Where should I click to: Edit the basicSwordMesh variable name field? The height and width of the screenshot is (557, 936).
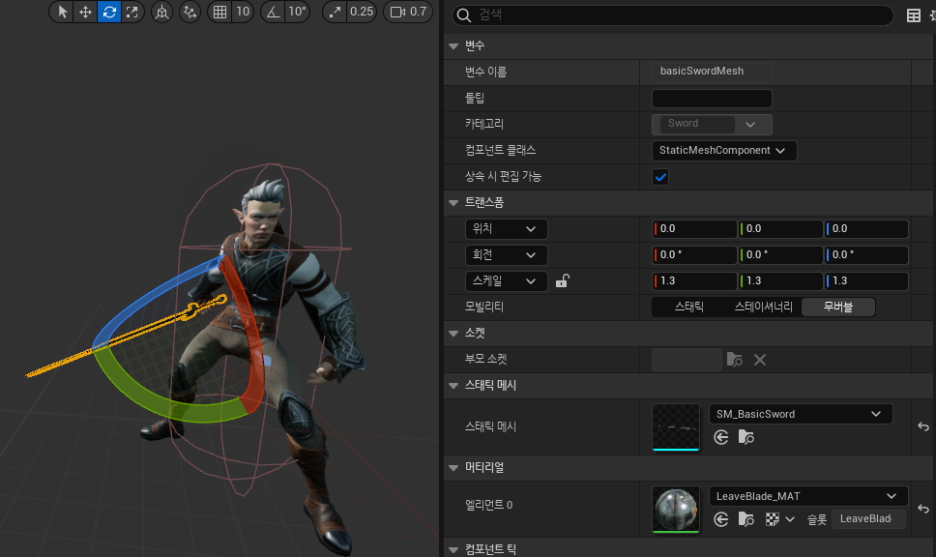(x=712, y=72)
